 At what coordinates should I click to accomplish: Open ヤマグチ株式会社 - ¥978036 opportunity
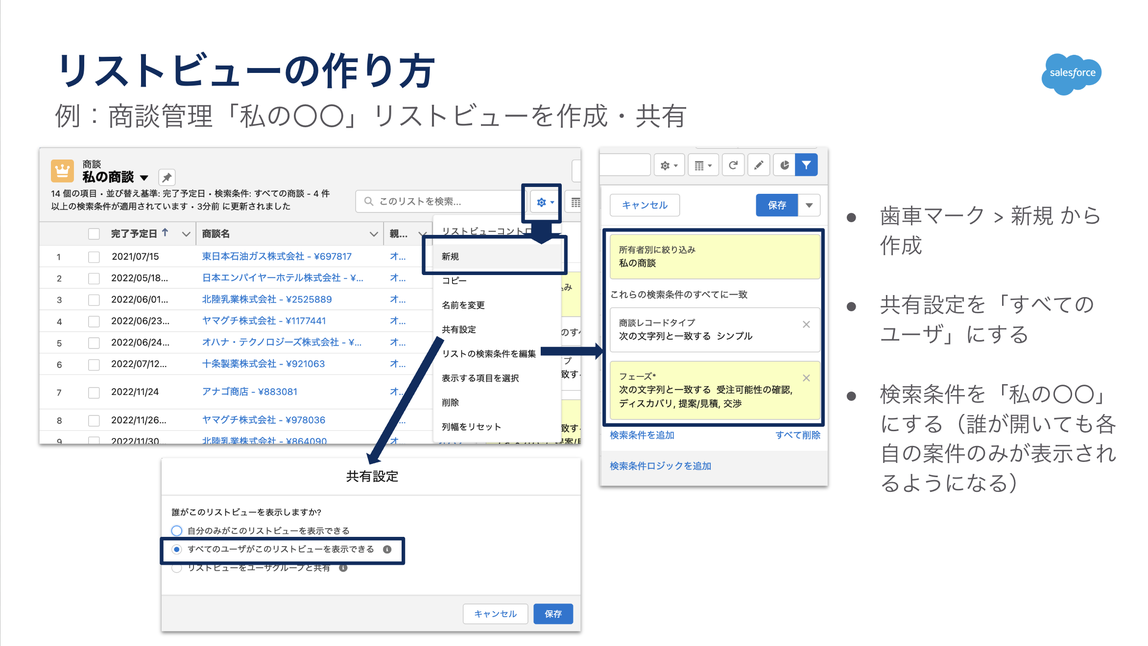pyautogui.click(x=264, y=420)
